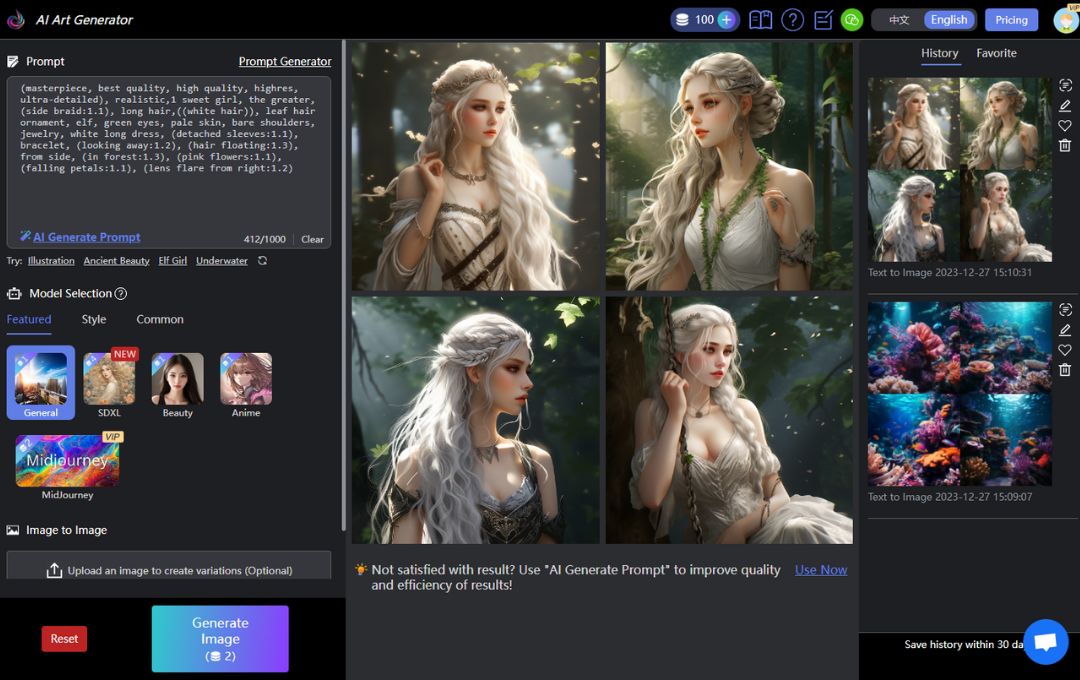Select the SDXL model
Viewport: 1080px width, 680px height.
110,385
